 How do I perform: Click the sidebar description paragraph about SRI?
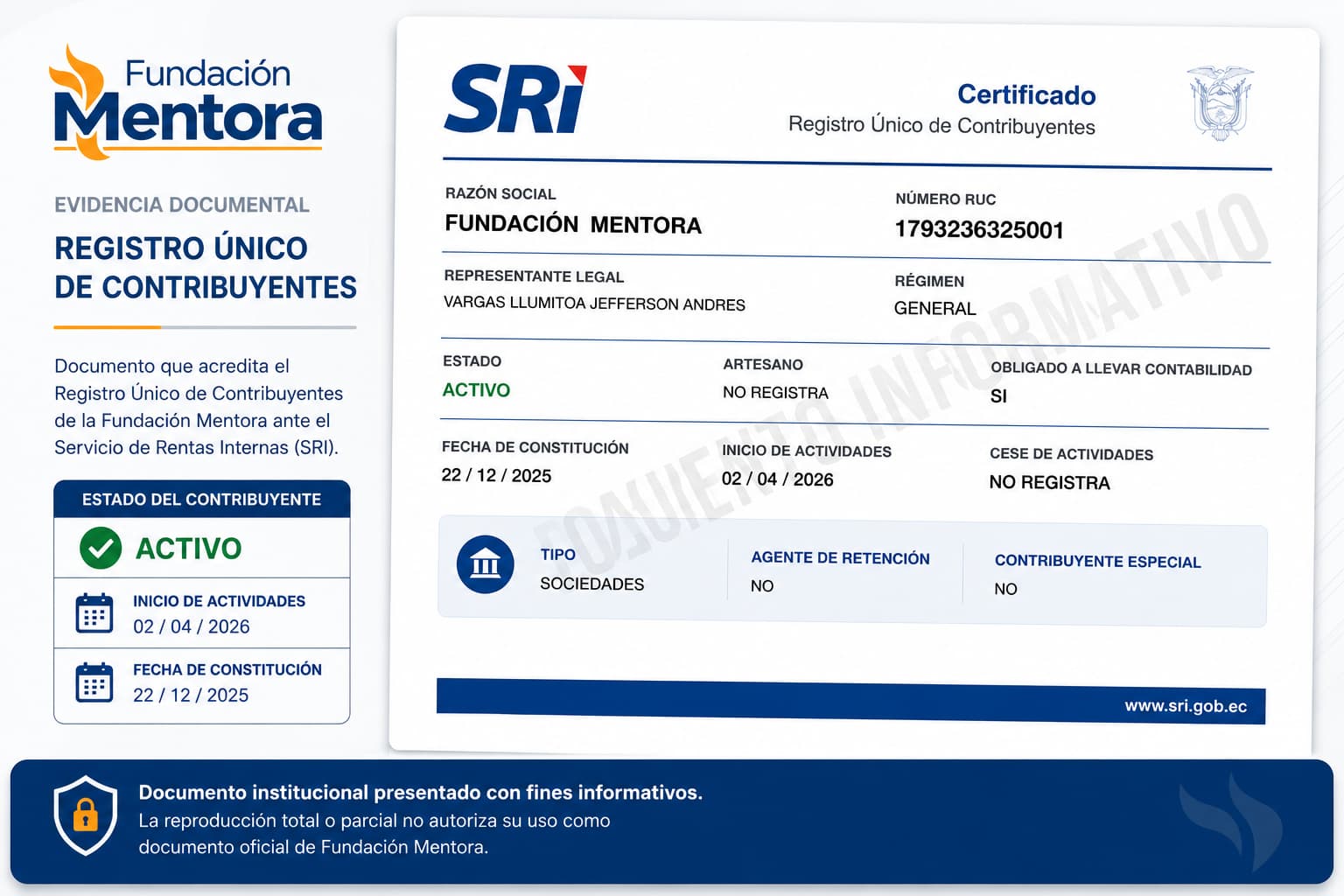199,407
